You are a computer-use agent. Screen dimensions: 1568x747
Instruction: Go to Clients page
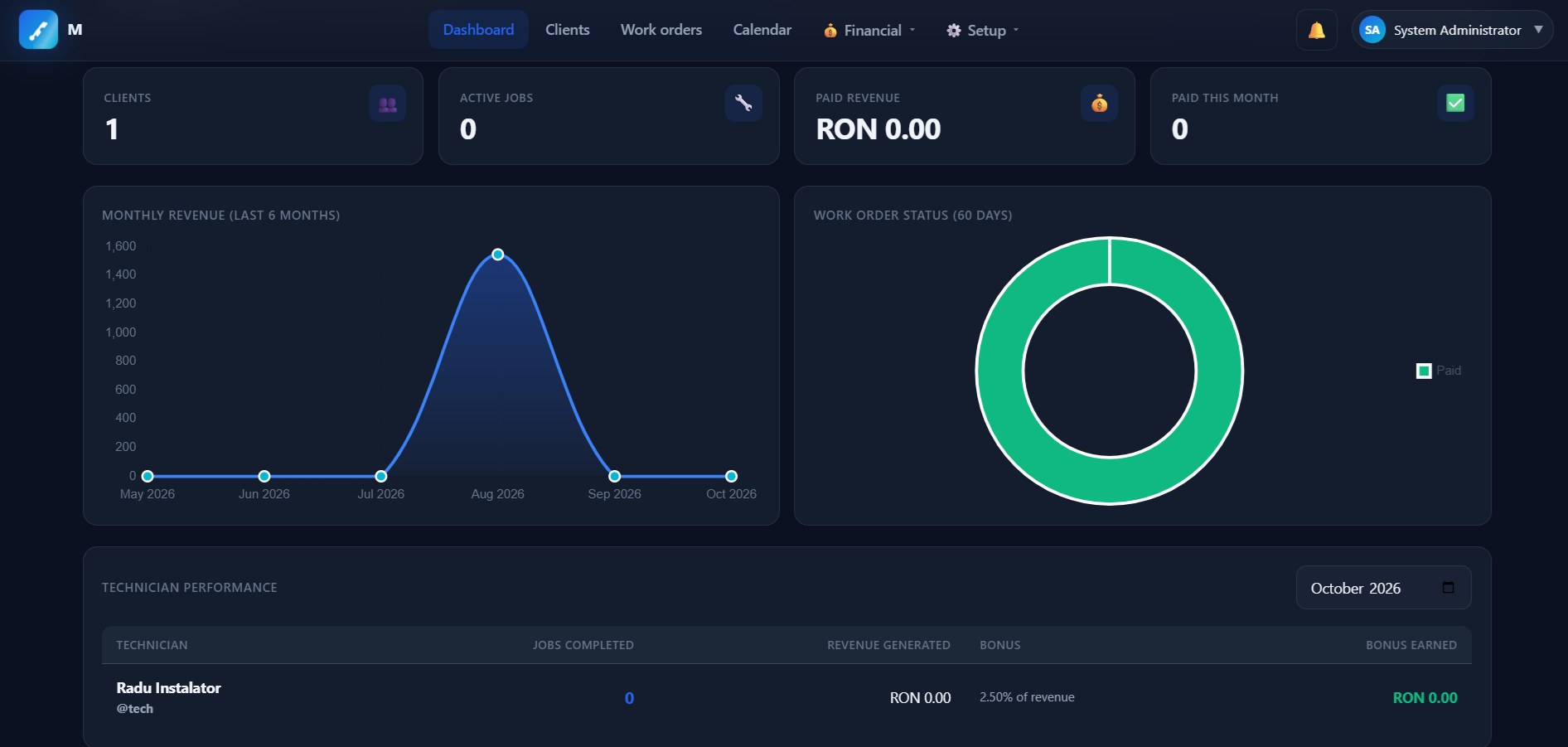tap(568, 30)
